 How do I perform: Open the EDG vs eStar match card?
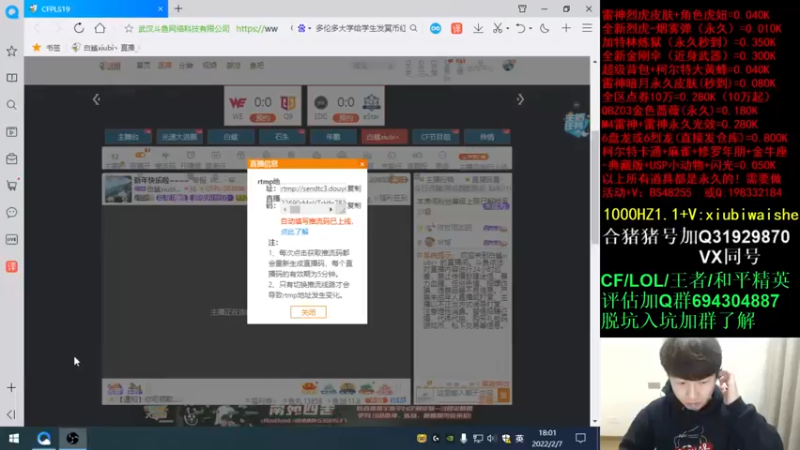[346, 106]
